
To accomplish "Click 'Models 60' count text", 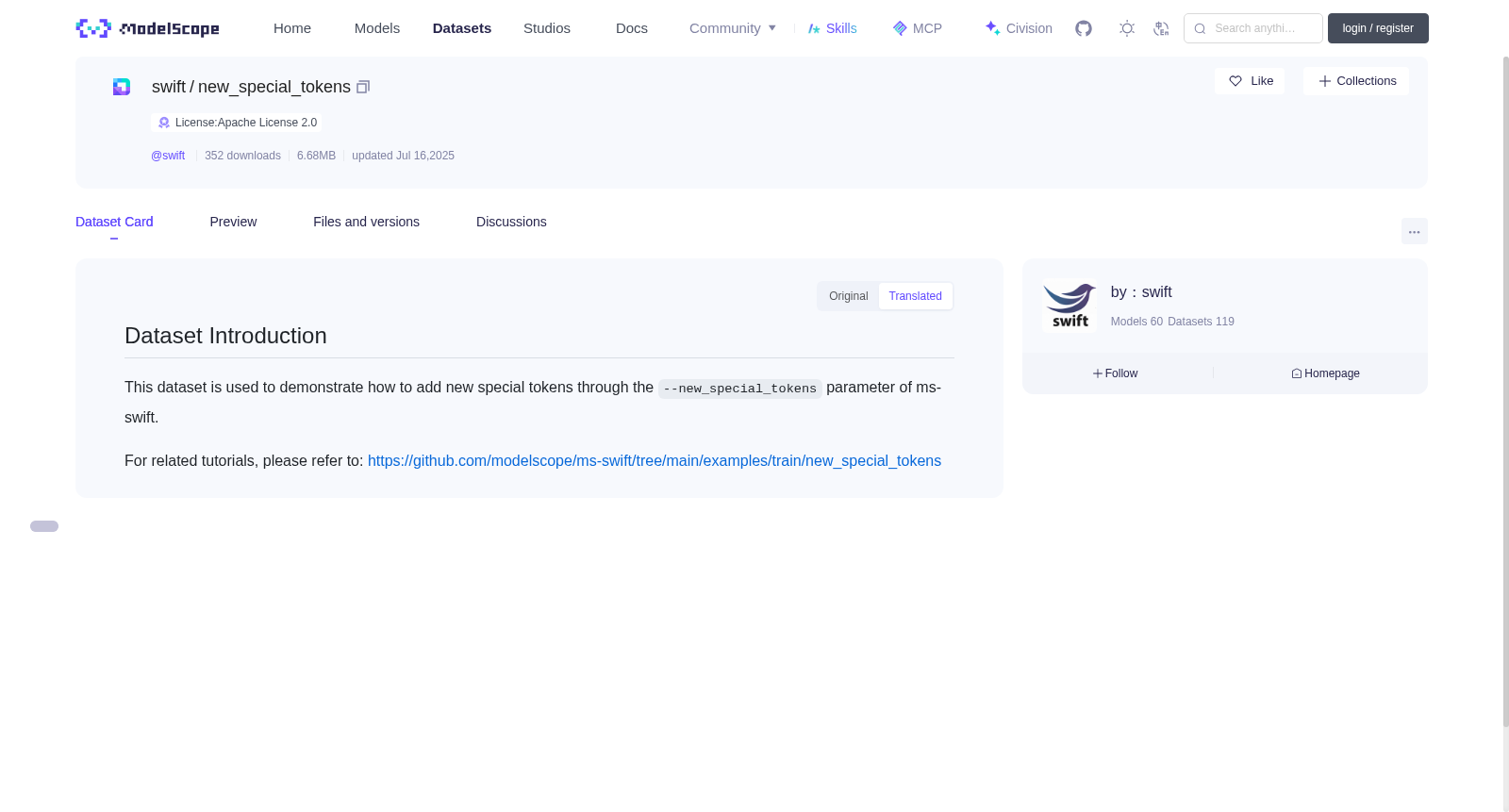I will coord(1136,322).
